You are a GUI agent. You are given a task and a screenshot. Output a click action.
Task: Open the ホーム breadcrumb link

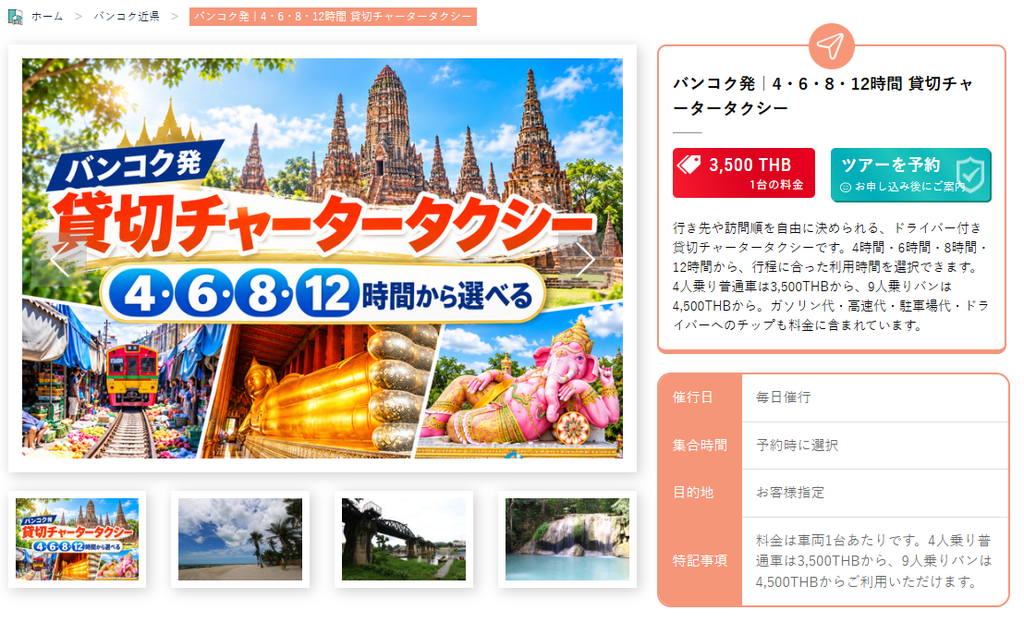pos(47,16)
